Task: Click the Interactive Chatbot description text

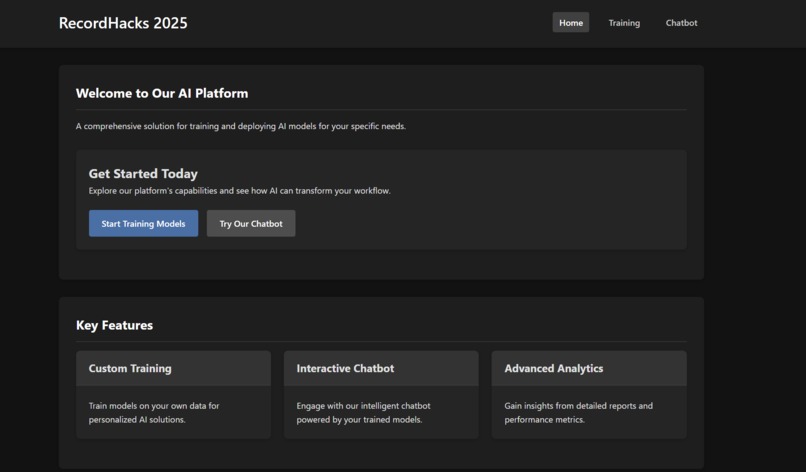Action: (363, 413)
